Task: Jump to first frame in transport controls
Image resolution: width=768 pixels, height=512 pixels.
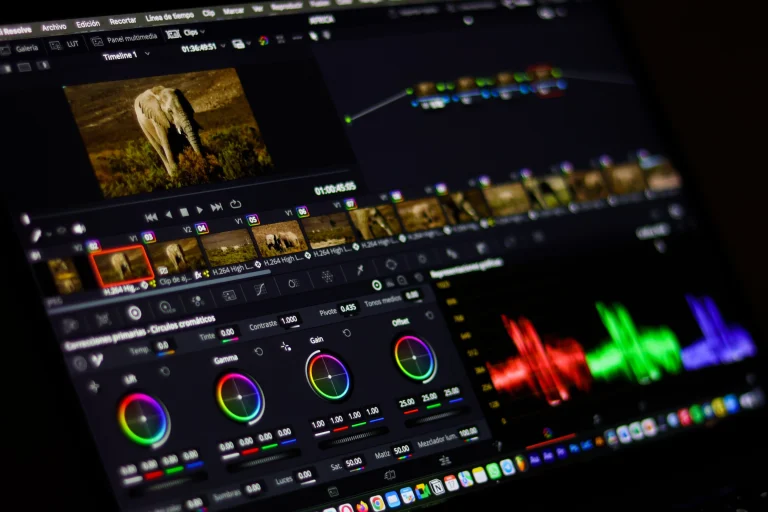Action: [151, 217]
